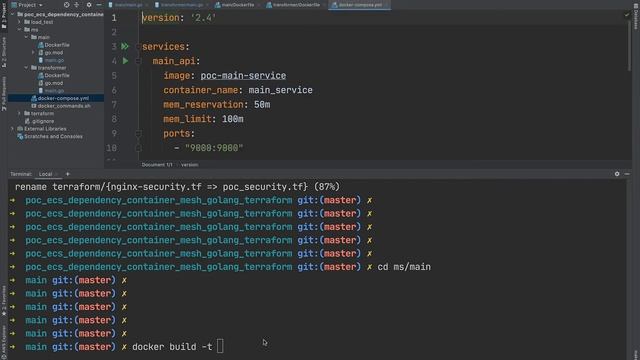Click the editor vertical scrollbar
This screenshot has height=360, width=640.
click(x=629, y=45)
